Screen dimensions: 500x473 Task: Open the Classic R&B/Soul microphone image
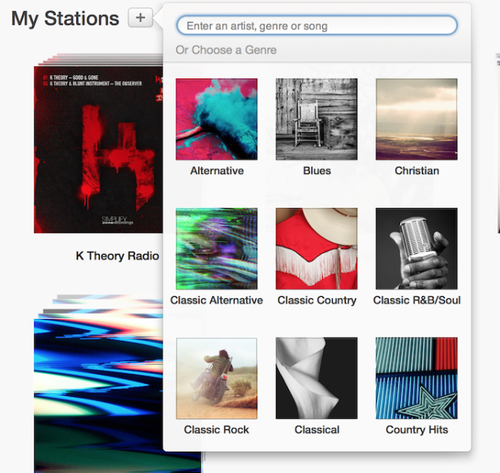click(x=417, y=249)
